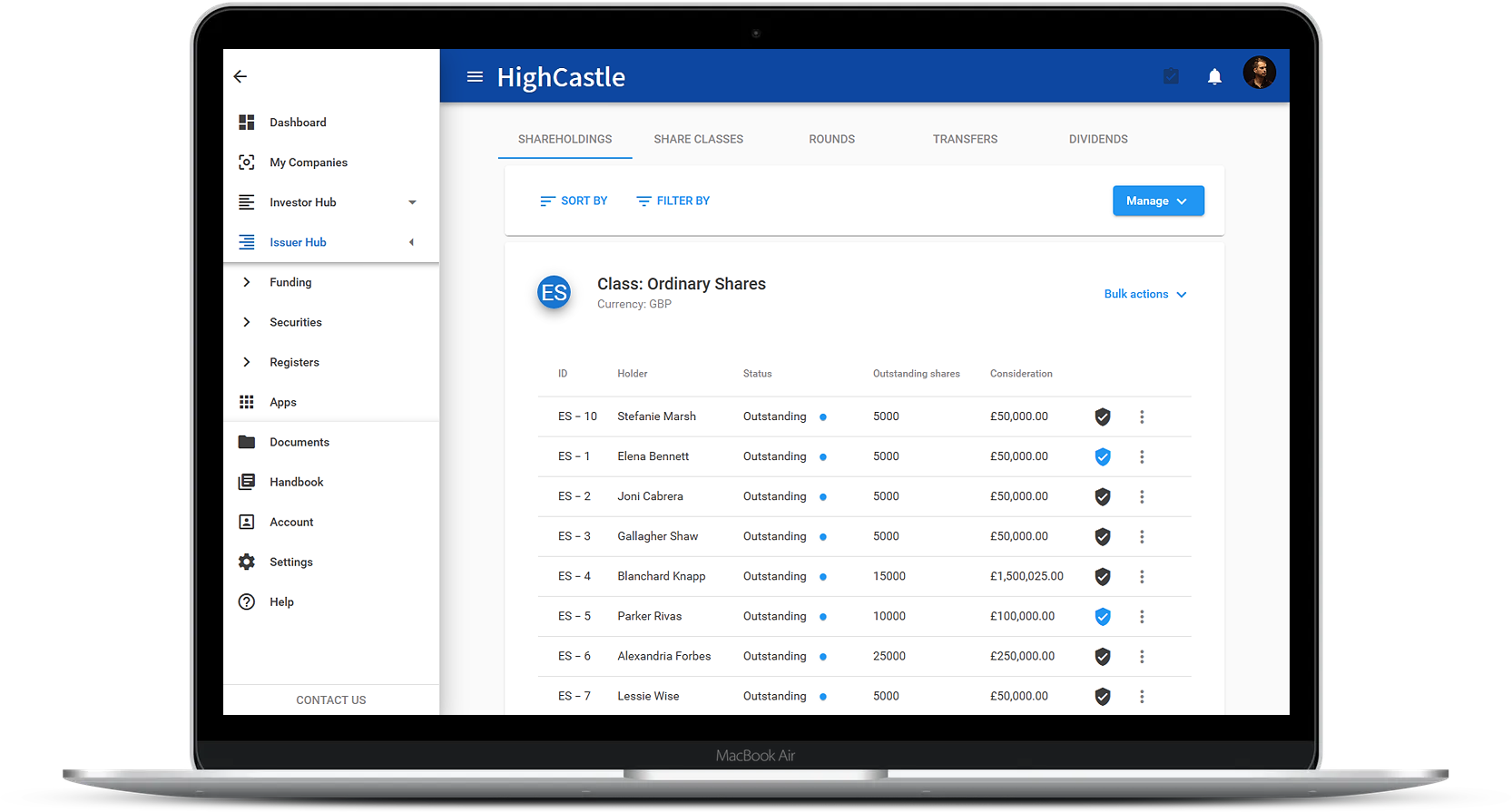Click the Consideration column header
1512x812 pixels.
pyautogui.click(x=1021, y=374)
